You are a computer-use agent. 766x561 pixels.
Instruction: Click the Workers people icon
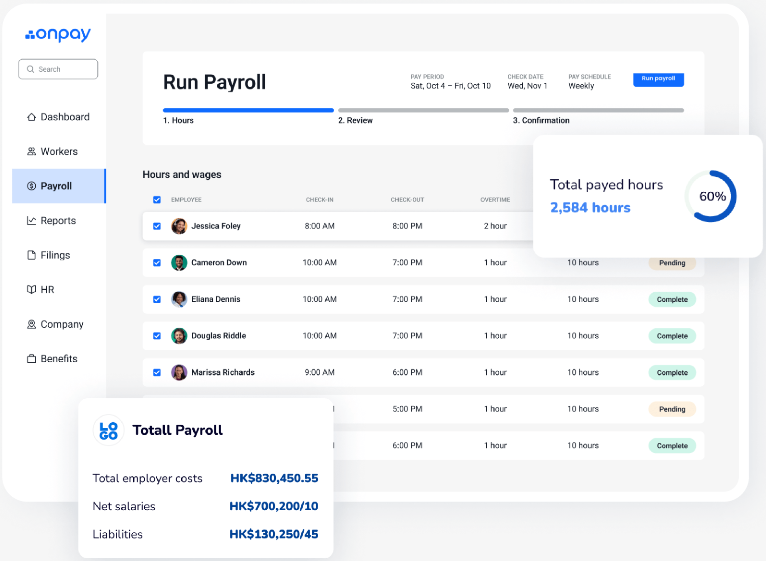(x=32, y=152)
